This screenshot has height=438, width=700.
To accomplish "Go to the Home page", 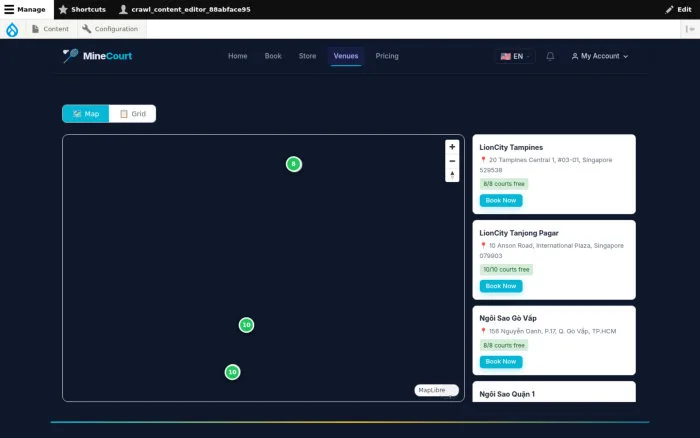I will coord(238,56).
